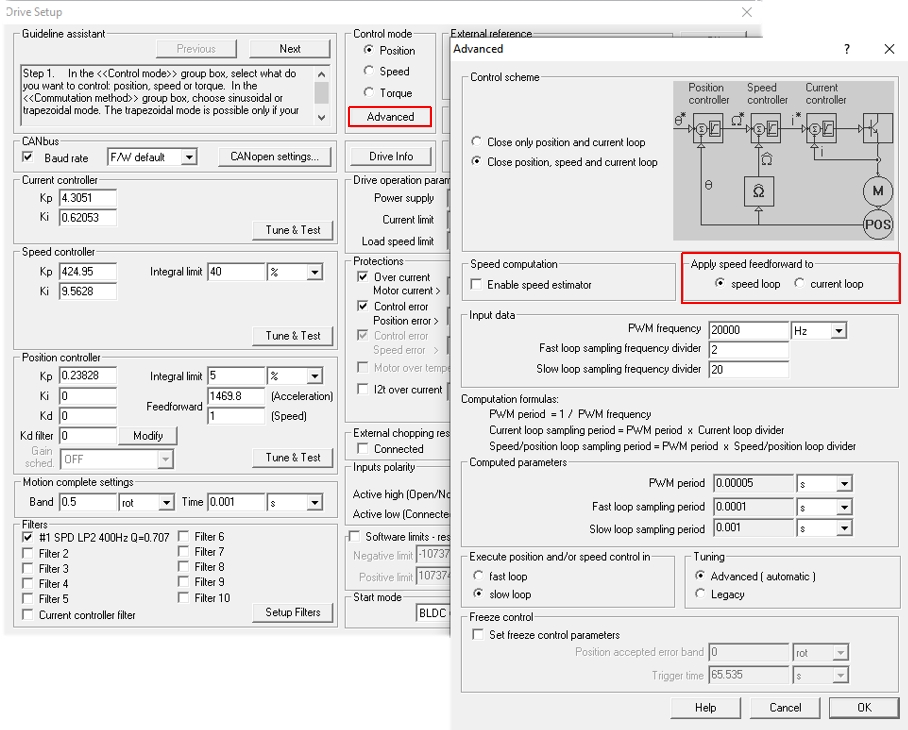Enable the Filter 2 checkbox
The width and height of the screenshot is (908, 730).
28,551
